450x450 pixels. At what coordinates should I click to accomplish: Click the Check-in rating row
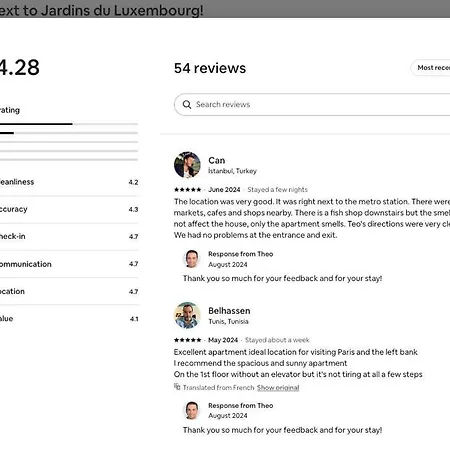click(x=69, y=237)
